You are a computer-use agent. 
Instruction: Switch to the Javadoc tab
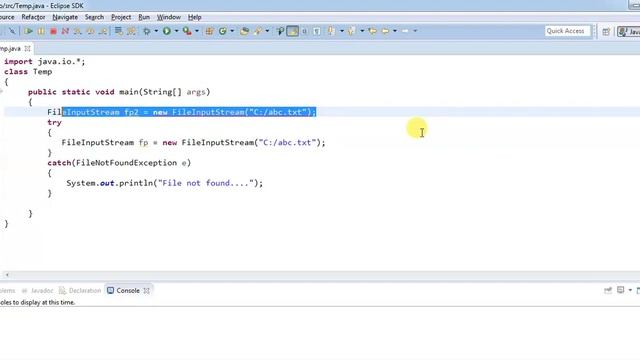click(x=38, y=291)
